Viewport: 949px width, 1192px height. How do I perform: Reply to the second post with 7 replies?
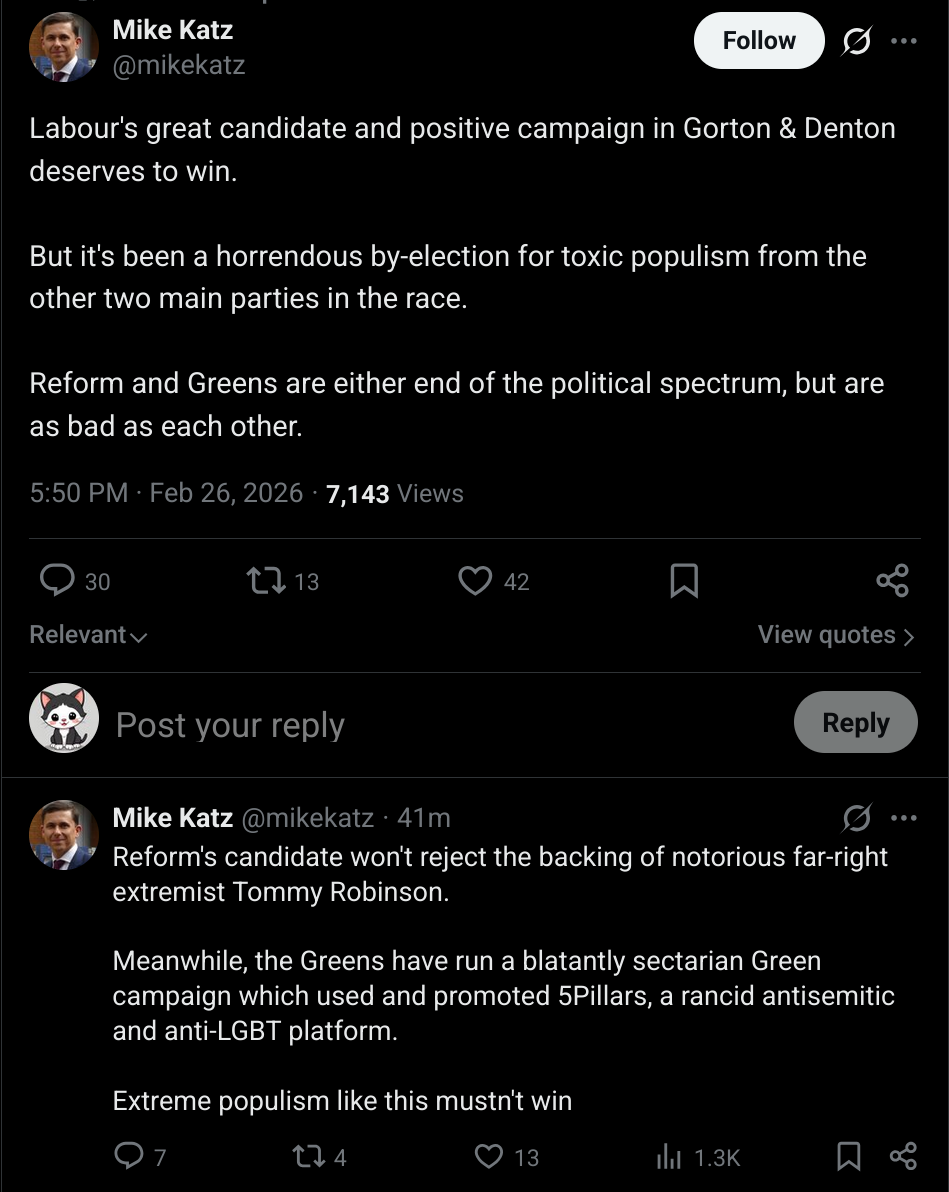point(128,1157)
